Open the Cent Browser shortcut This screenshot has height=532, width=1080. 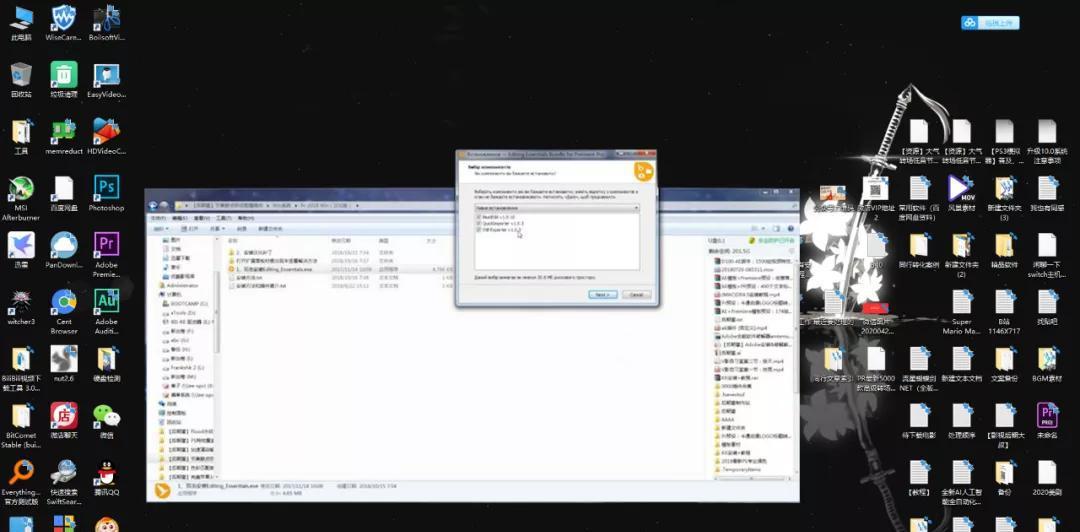(x=64, y=303)
